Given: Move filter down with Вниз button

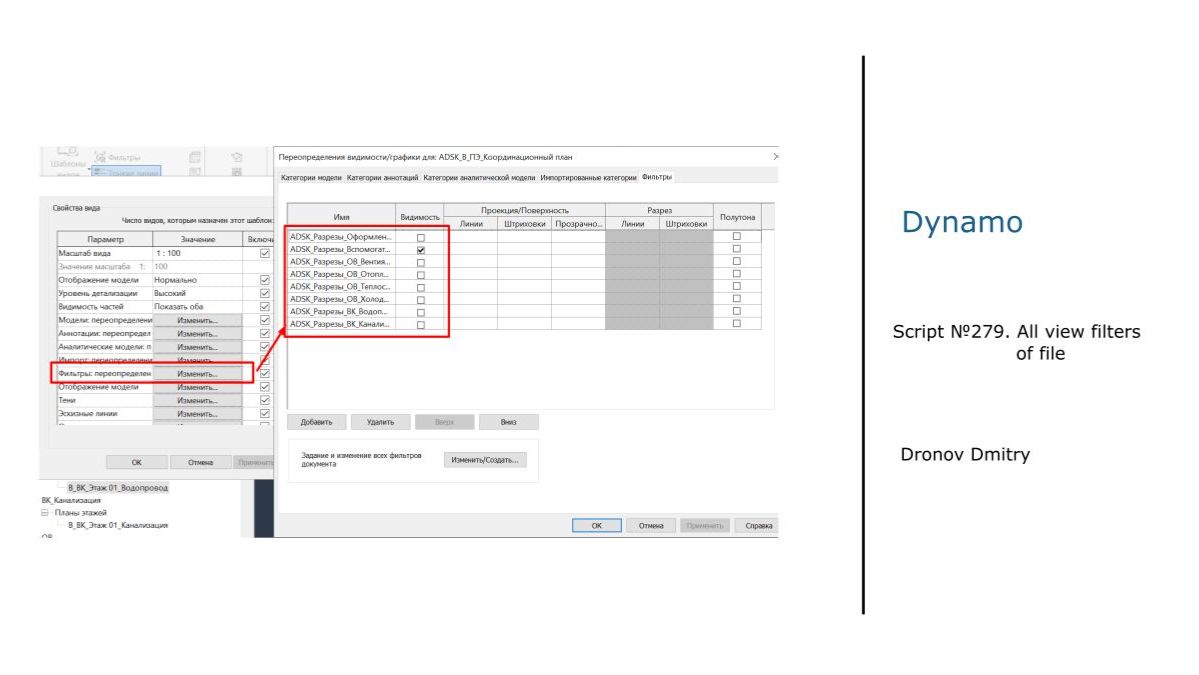Looking at the screenshot, I should tap(509, 422).
